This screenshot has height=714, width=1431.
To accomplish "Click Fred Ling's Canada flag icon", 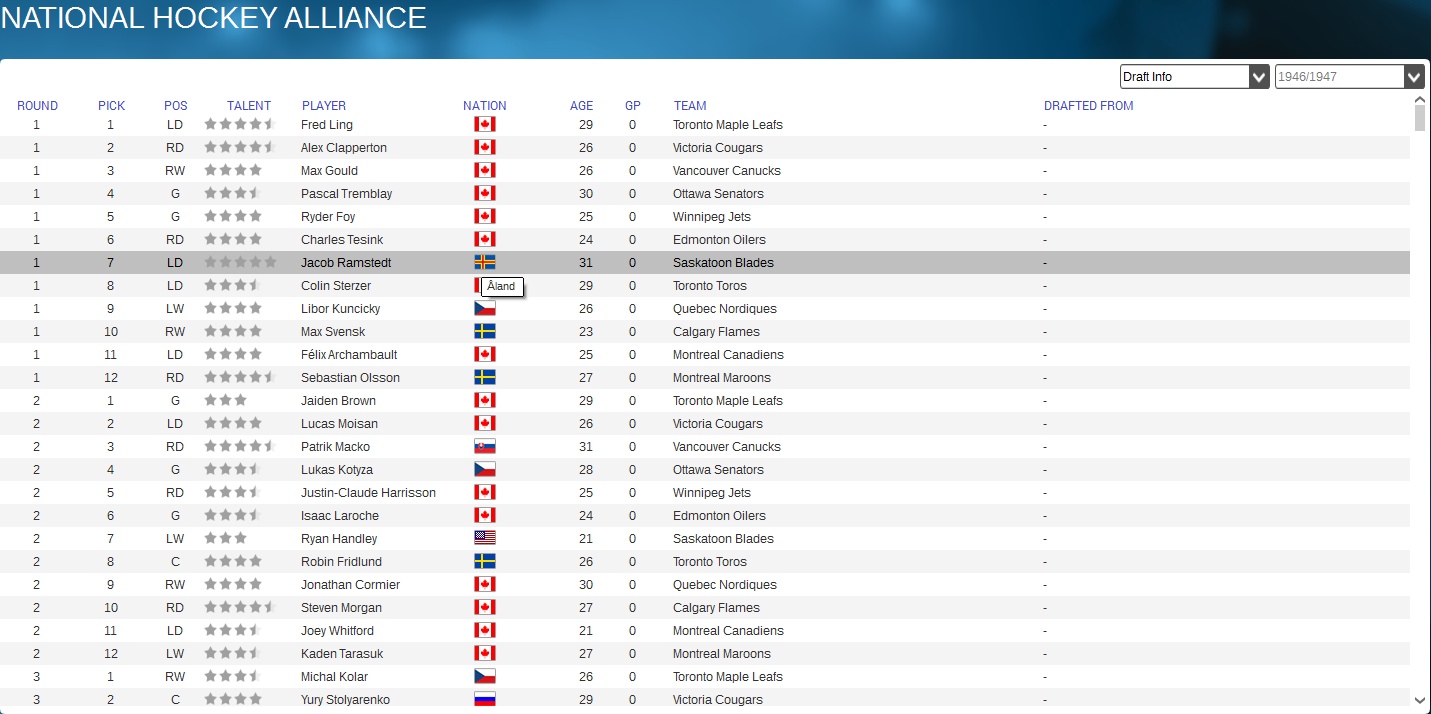I will [485, 125].
